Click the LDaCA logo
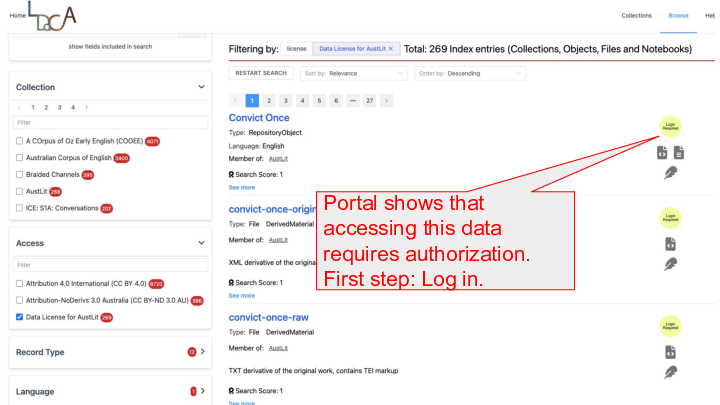 pyautogui.click(x=52, y=16)
